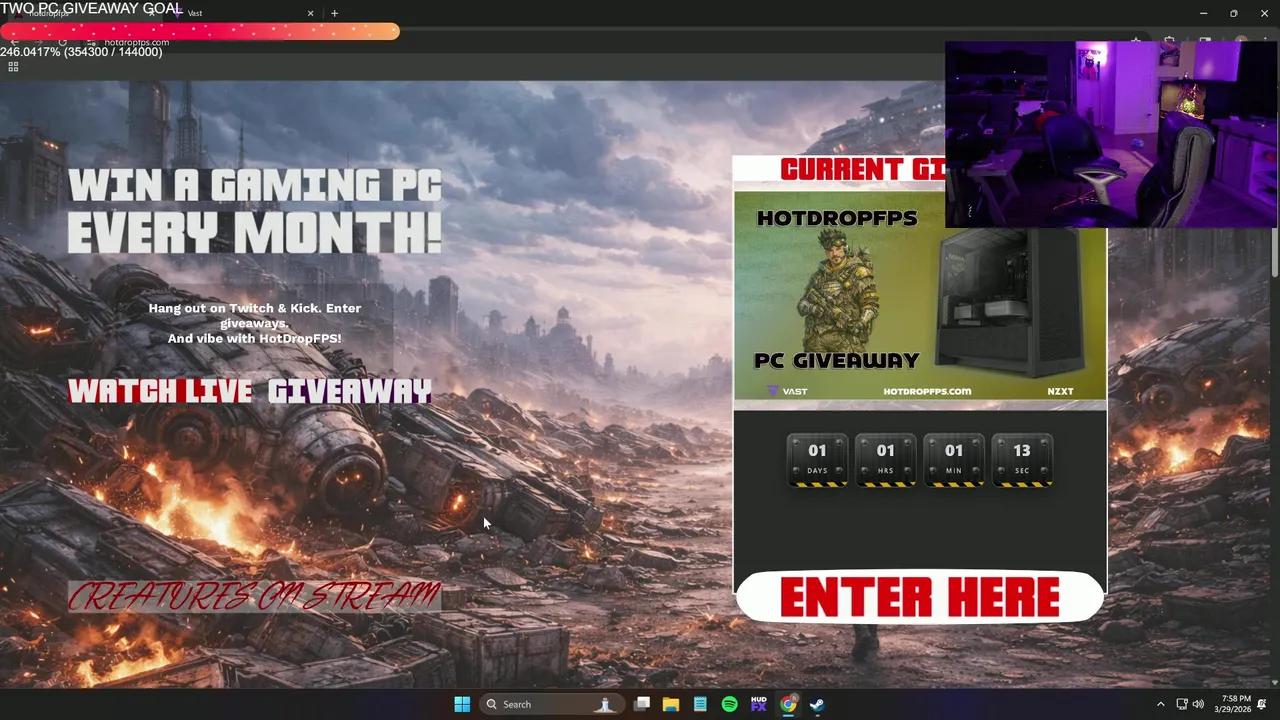This screenshot has height=720, width=1280.
Task: Click 'And vibe with HotDropFPS!' text
Action: [254, 338]
